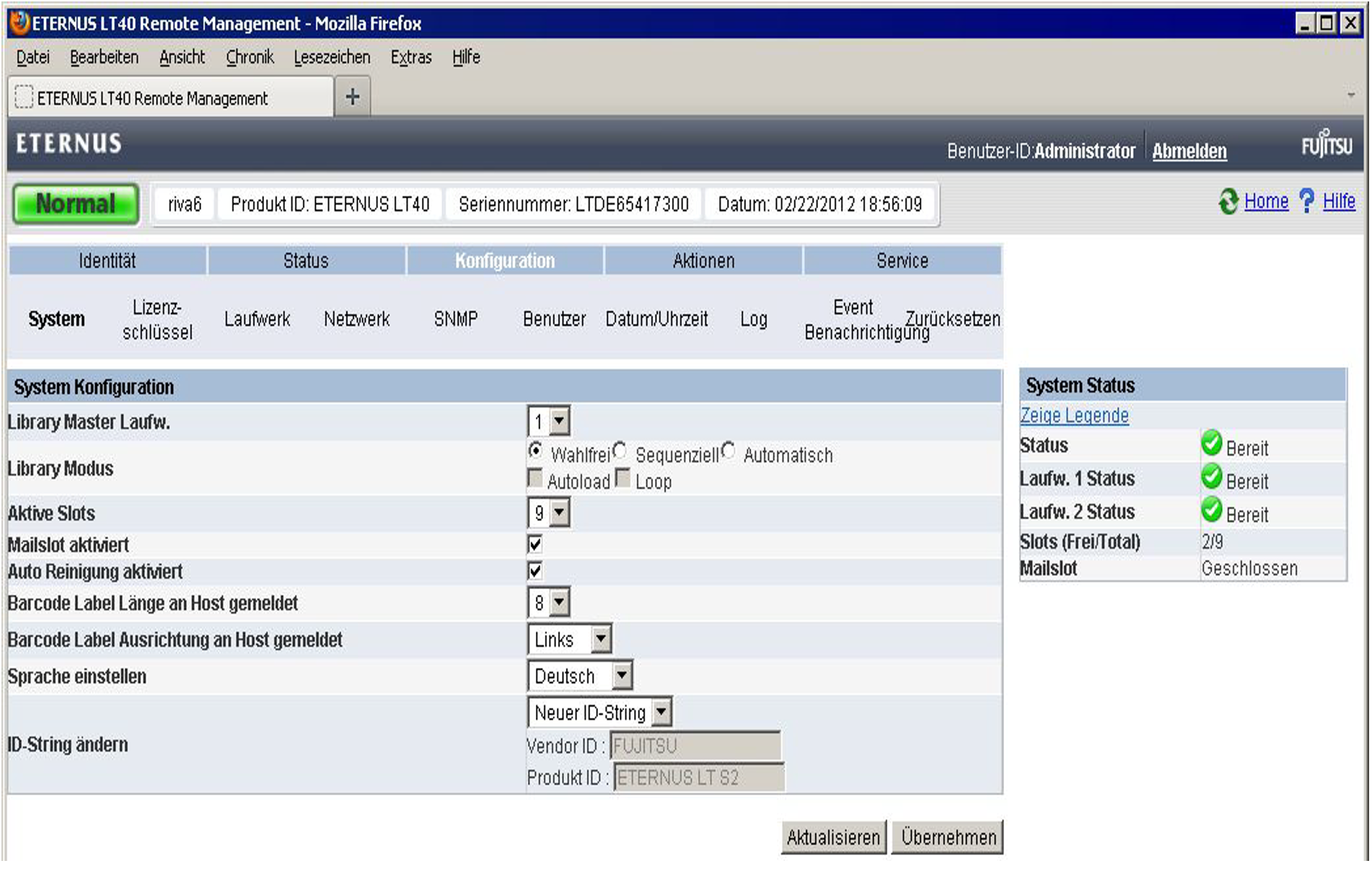The width and height of the screenshot is (1372, 871).
Task: Open the System sub-tab
Action: pyautogui.click(x=56, y=319)
